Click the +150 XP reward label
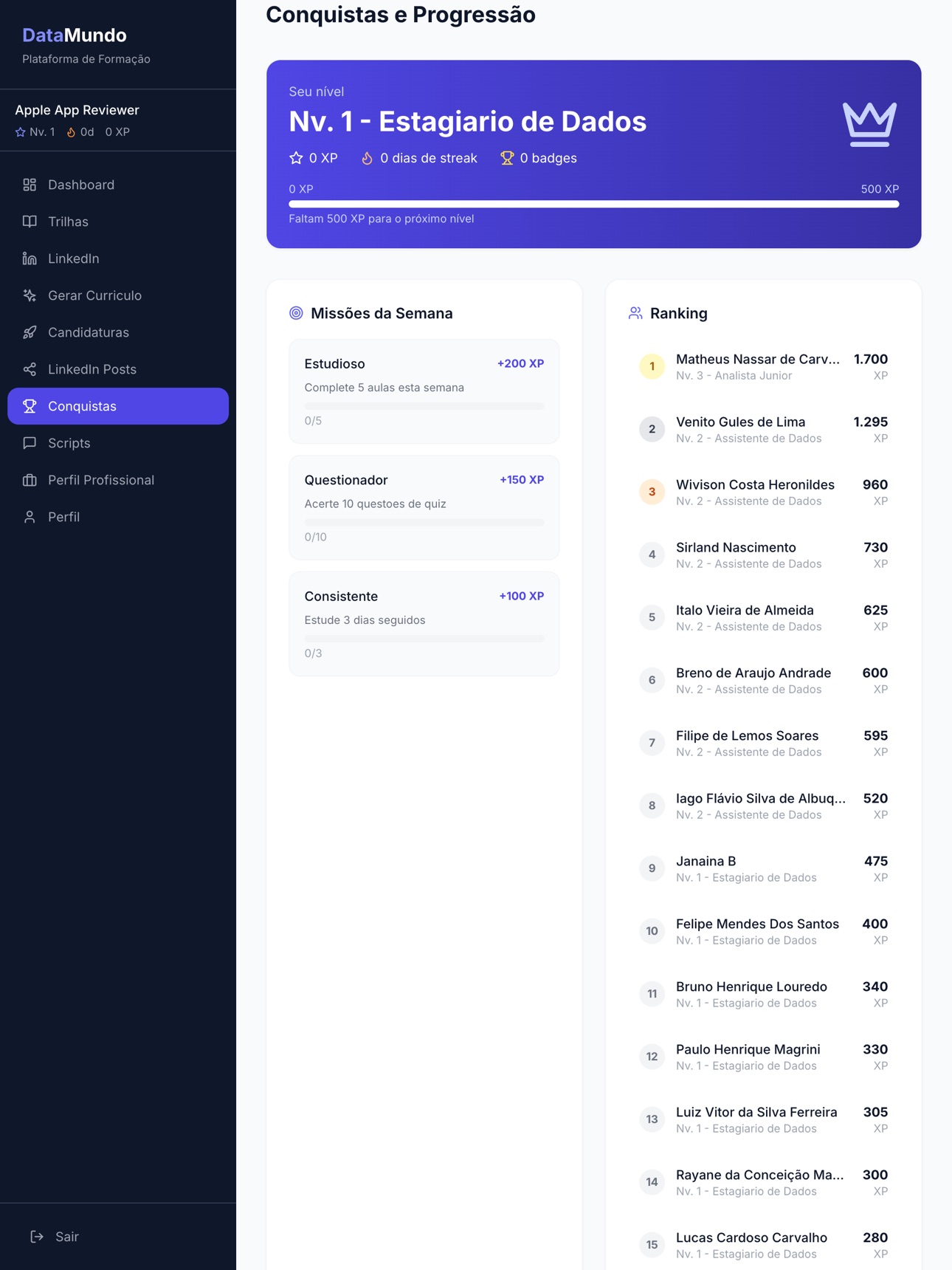Viewport: 952px width, 1270px height. point(522,480)
